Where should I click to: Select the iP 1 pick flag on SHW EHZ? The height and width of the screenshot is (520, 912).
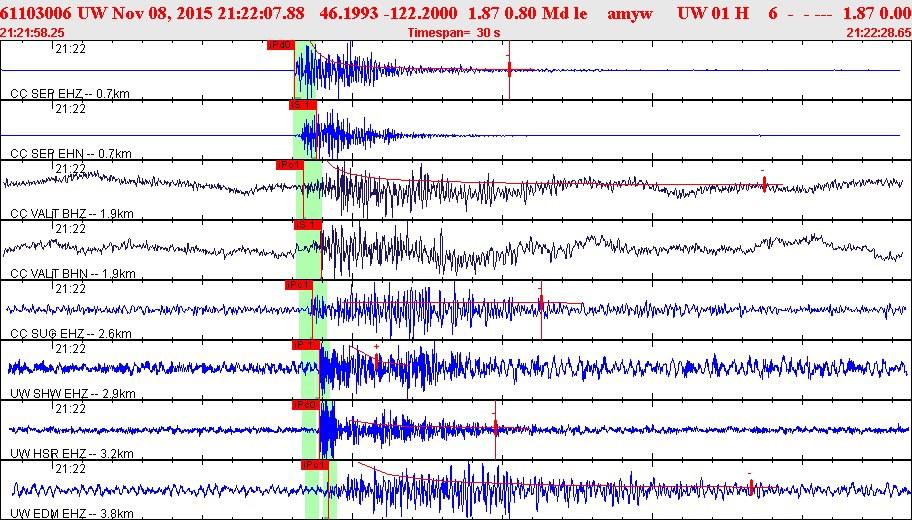pyautogui.click(x=305, y=344)
